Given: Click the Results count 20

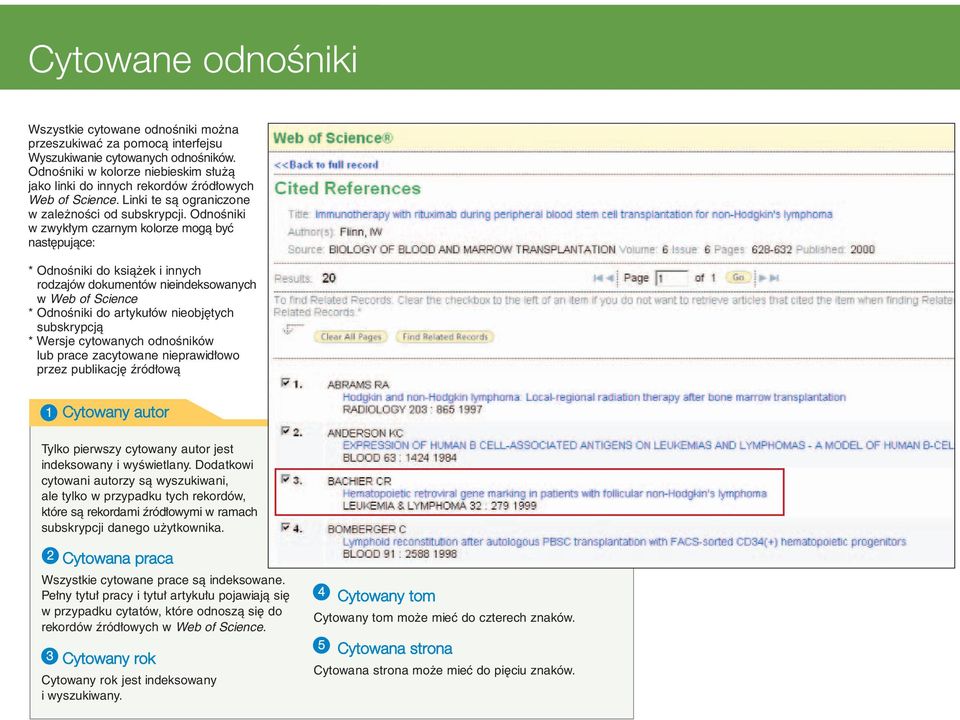Looking at the screenshot, I should [x=329, y=278].
